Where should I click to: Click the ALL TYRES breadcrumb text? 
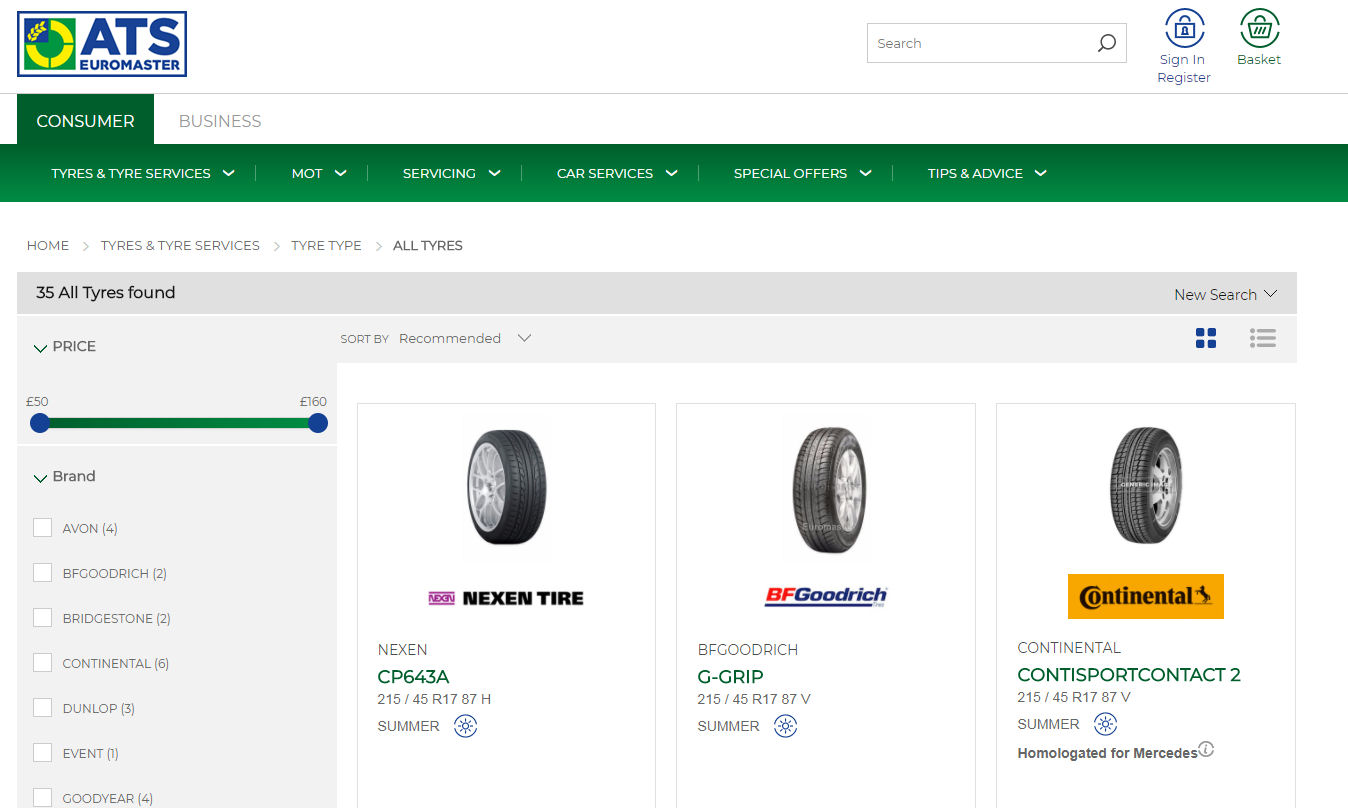[428, 245]
